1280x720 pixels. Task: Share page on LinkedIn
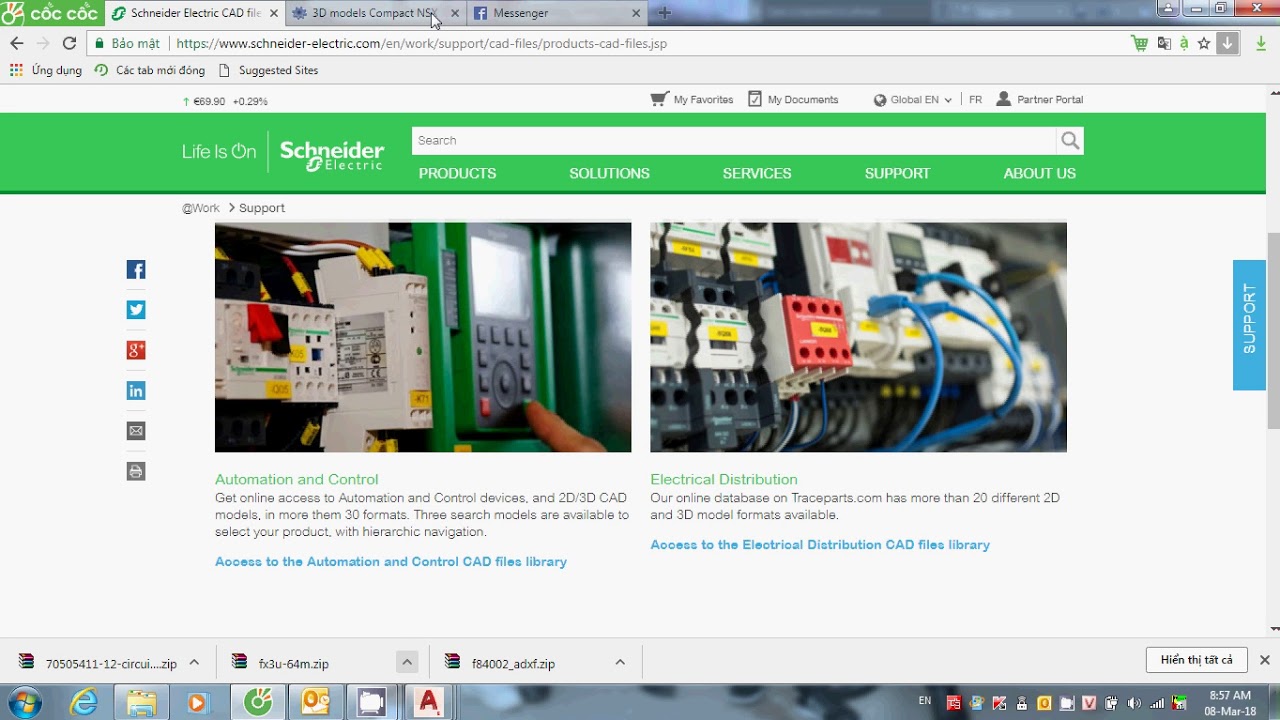[x=136, y=391]
